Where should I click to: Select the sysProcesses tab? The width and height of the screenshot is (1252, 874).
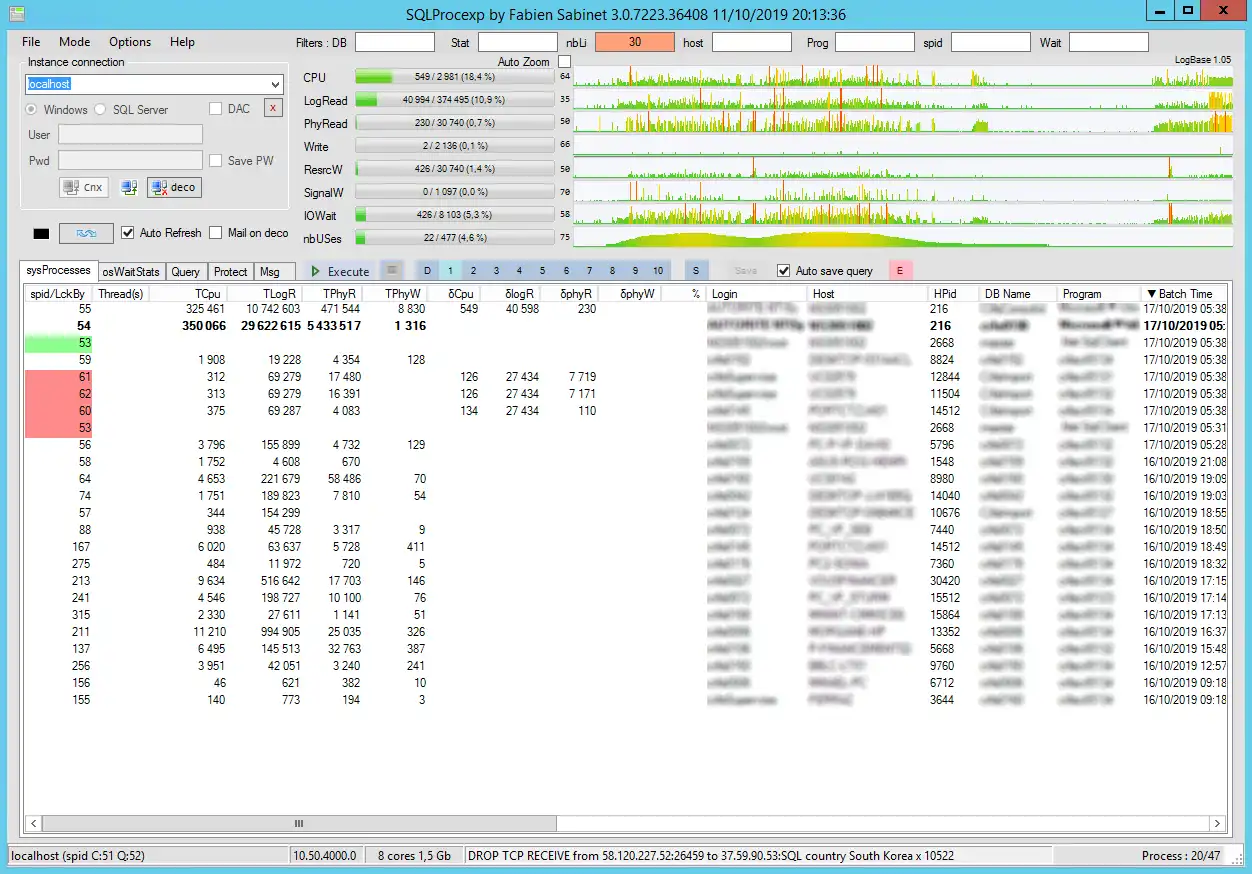click(x=58, y=270)
